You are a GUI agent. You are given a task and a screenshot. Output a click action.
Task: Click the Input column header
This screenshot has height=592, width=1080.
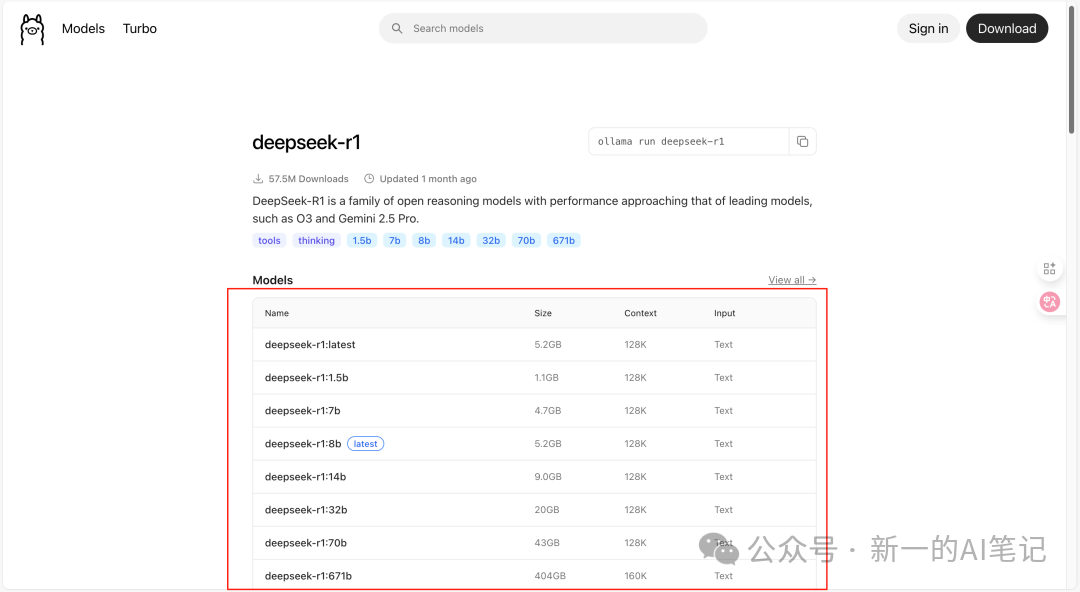725,313
